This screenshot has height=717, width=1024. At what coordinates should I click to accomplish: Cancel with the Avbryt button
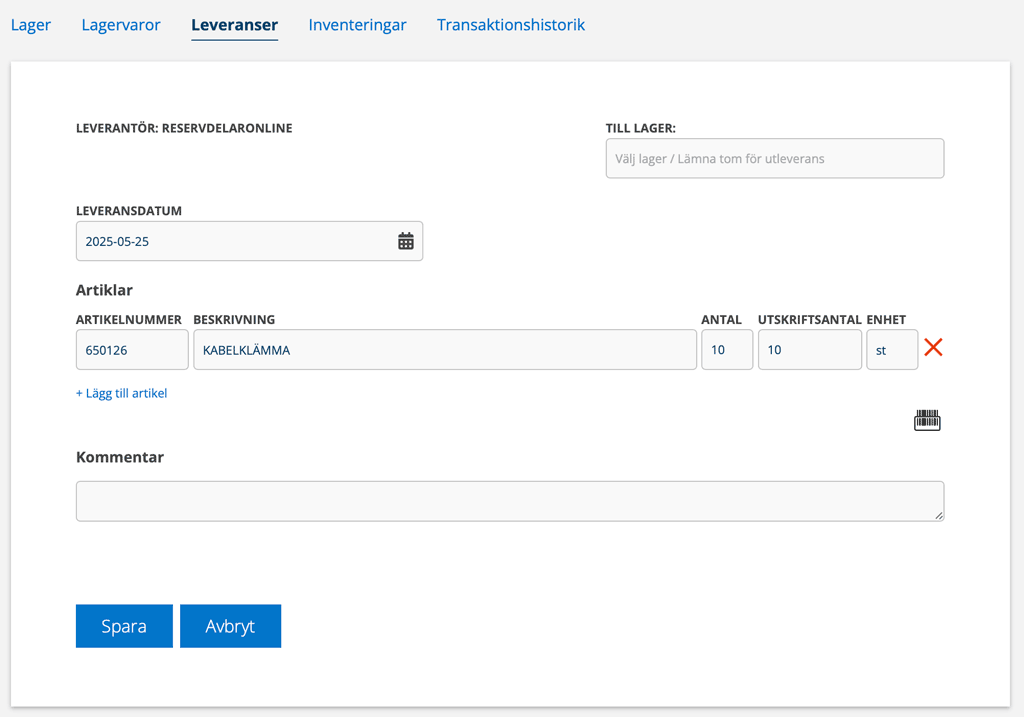coord(231,626)
